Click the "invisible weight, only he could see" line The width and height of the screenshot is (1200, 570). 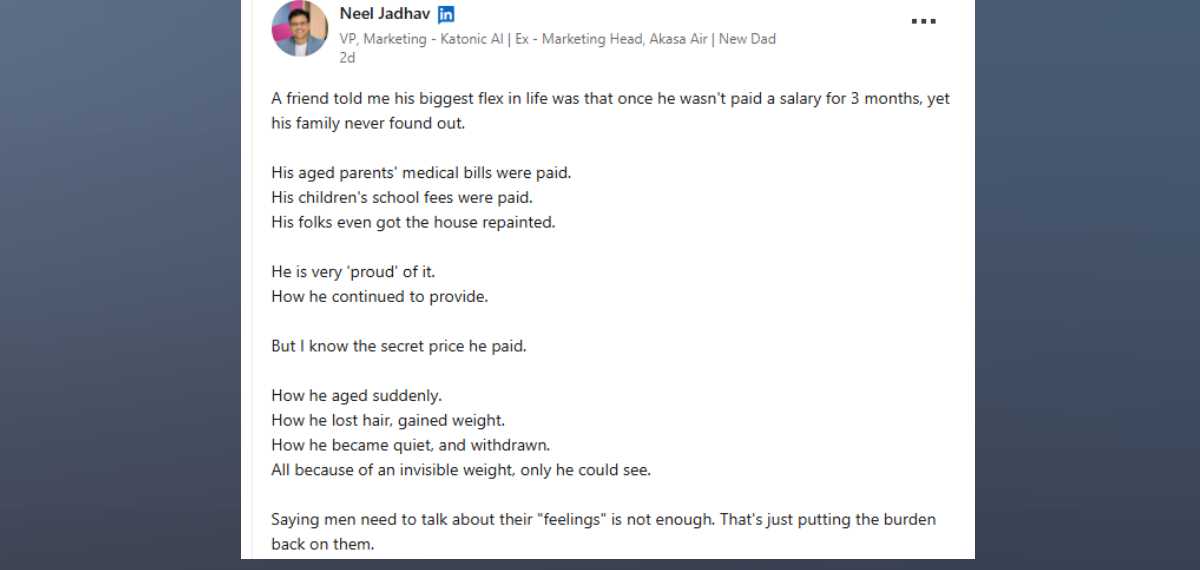460,470
